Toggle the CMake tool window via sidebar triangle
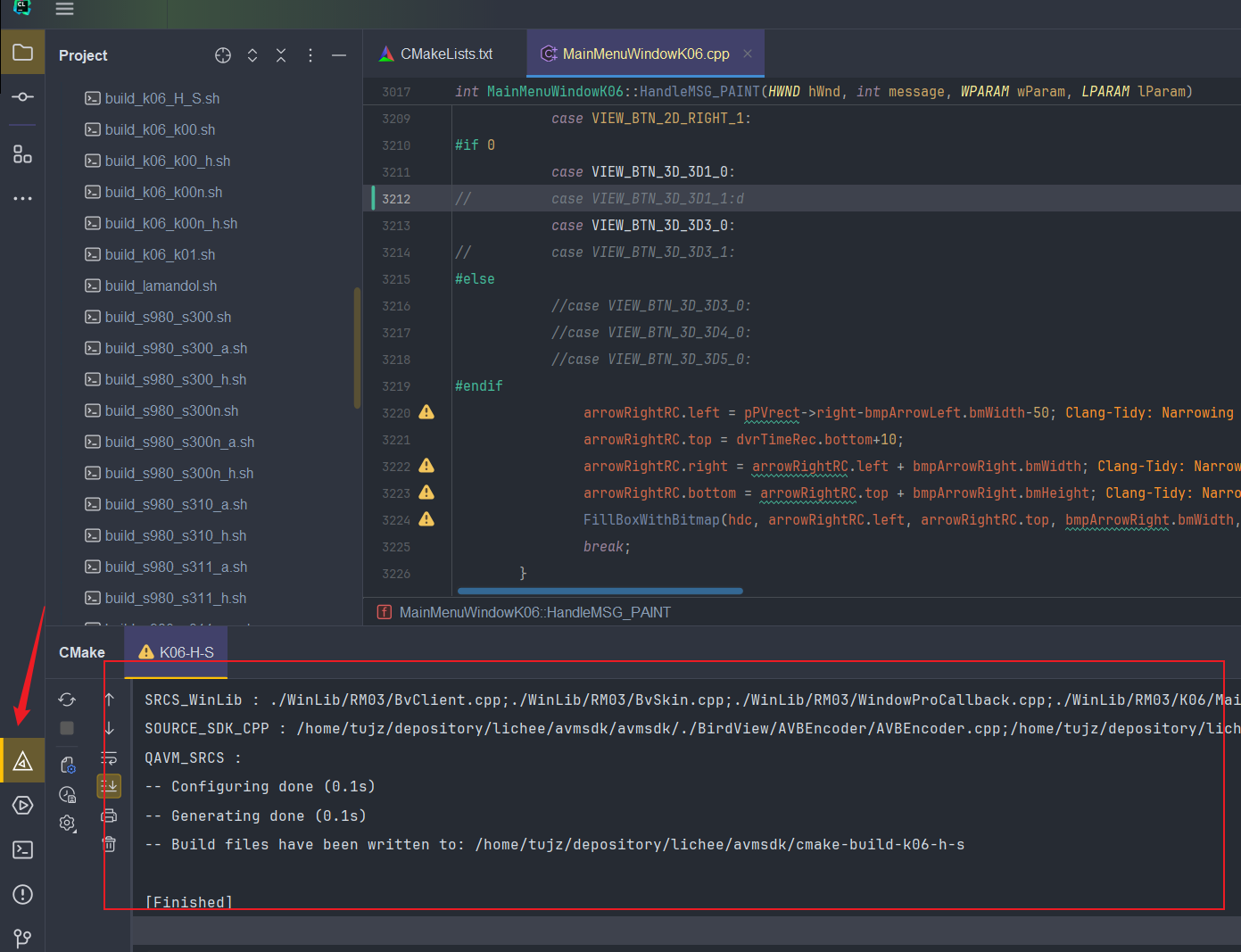This screenshot has width=1241, height=952. point(21,760)
